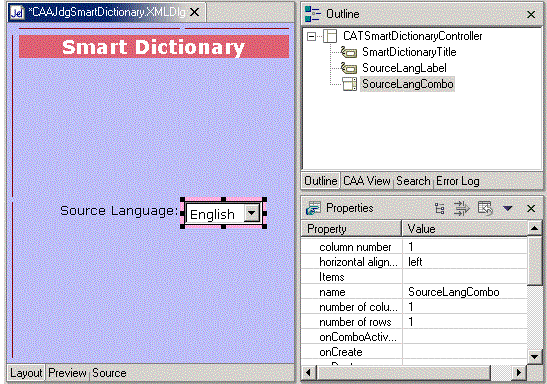
Task: Click the Outline panel header icon
Action: click(x=313, y=14)
